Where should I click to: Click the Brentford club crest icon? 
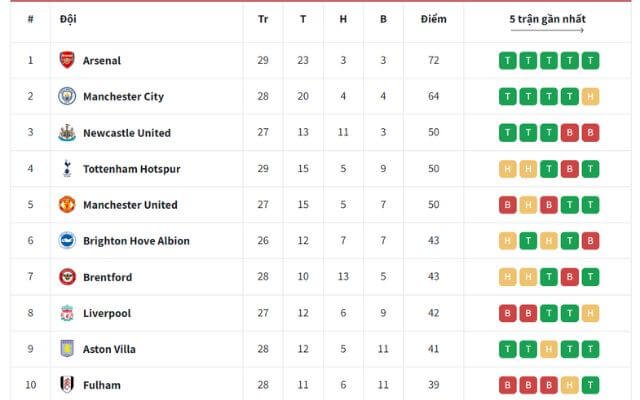coord(67,276)
